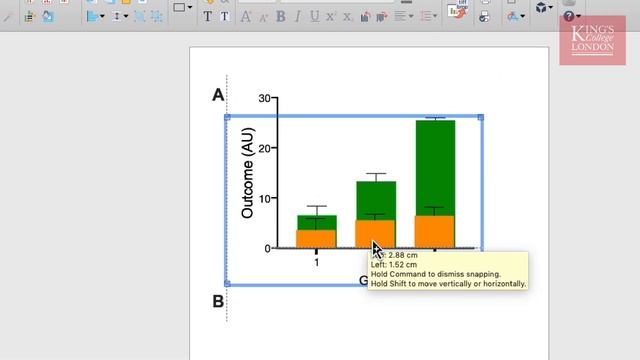The width and height of the screenshot is (640, 360).
Task: Select the ungroup objects icon
Action: coord(157,16)
